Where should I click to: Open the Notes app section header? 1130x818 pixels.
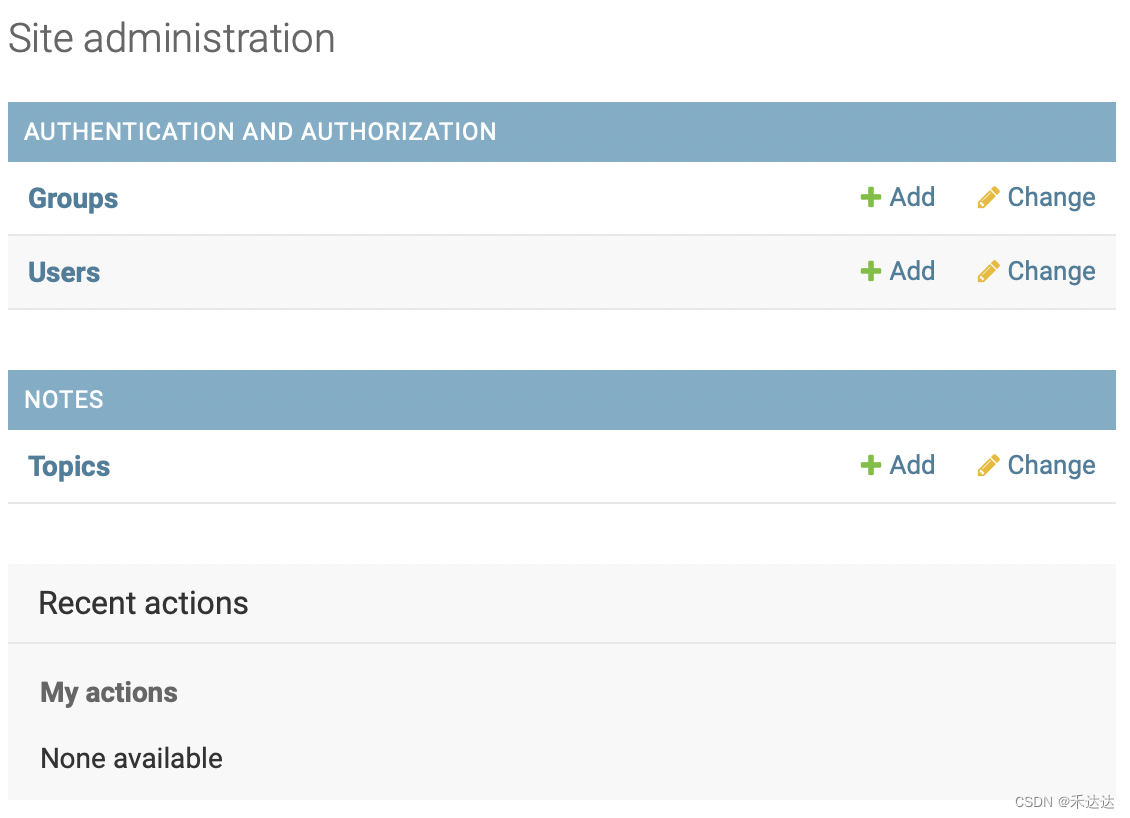tap(64, 400)
